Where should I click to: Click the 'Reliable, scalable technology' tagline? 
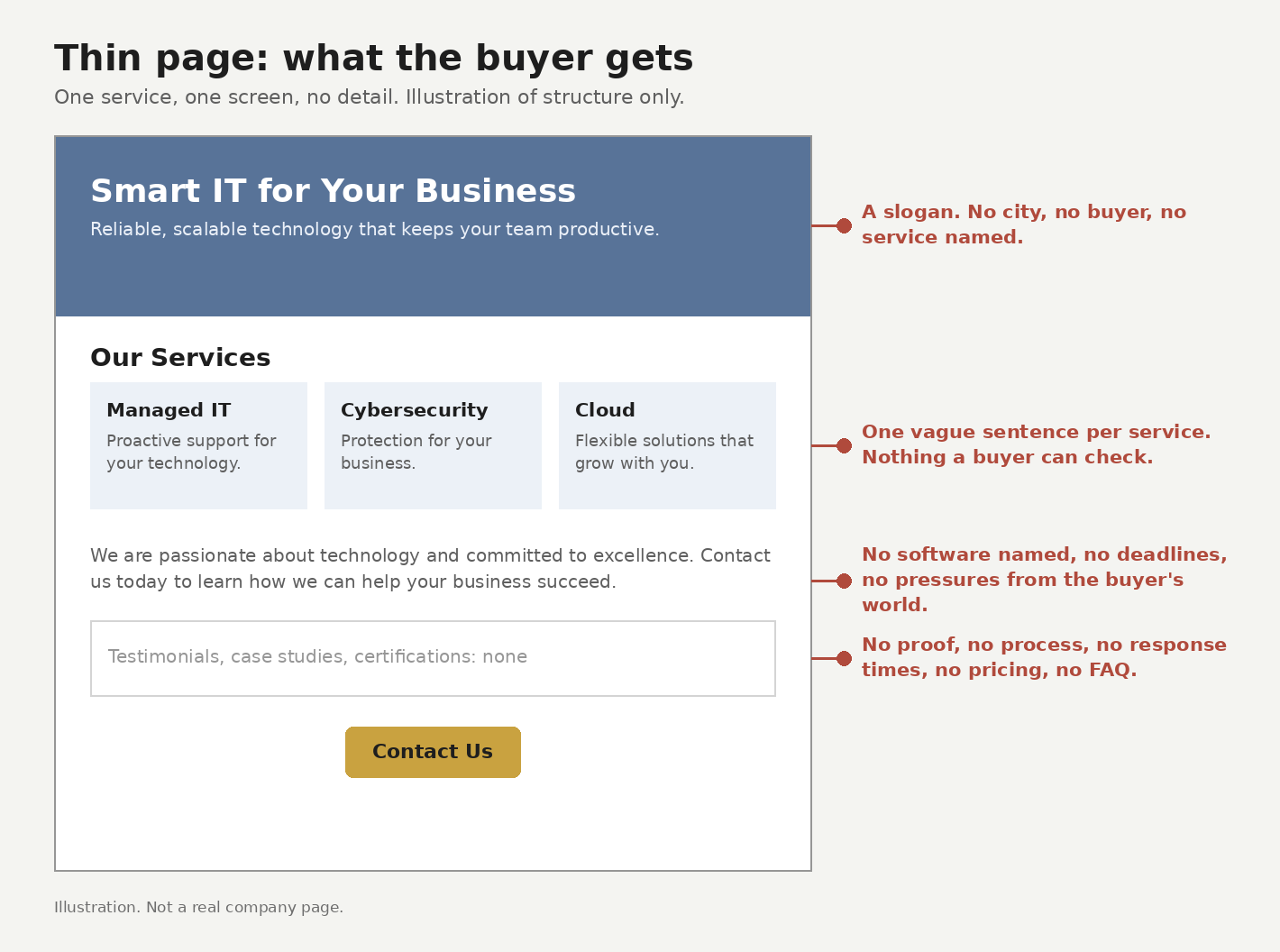click(x=375, y=230)
